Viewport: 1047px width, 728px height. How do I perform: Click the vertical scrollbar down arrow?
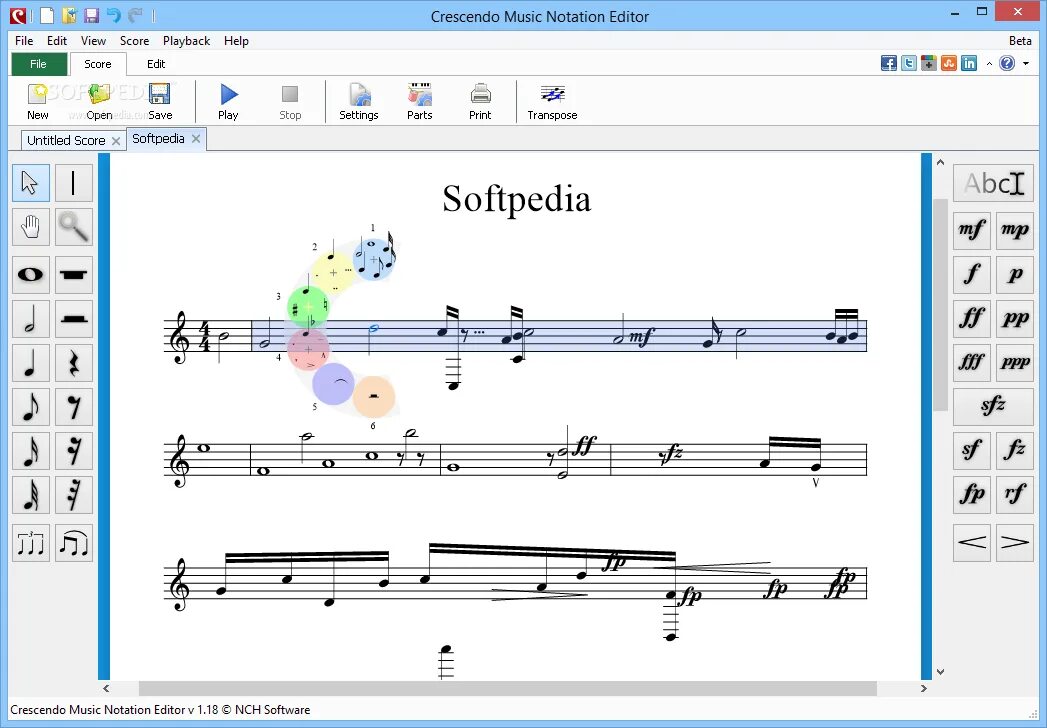pos(940,672)
